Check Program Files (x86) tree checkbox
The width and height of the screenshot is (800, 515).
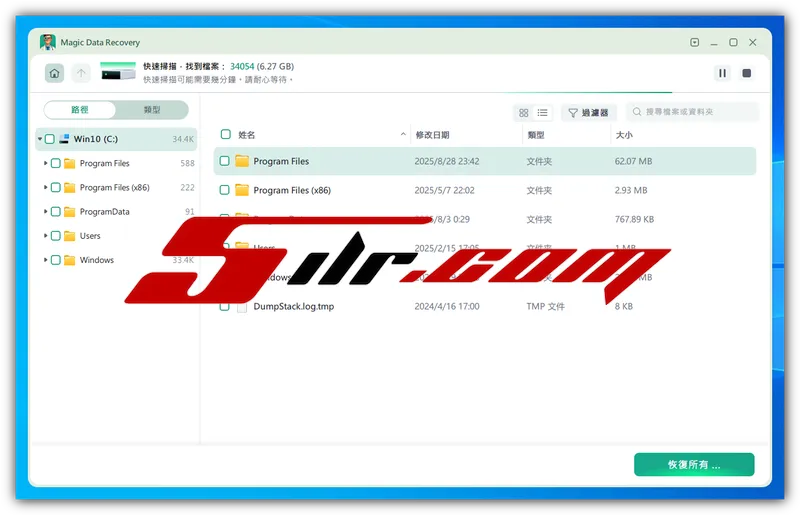tap(56, 187)
